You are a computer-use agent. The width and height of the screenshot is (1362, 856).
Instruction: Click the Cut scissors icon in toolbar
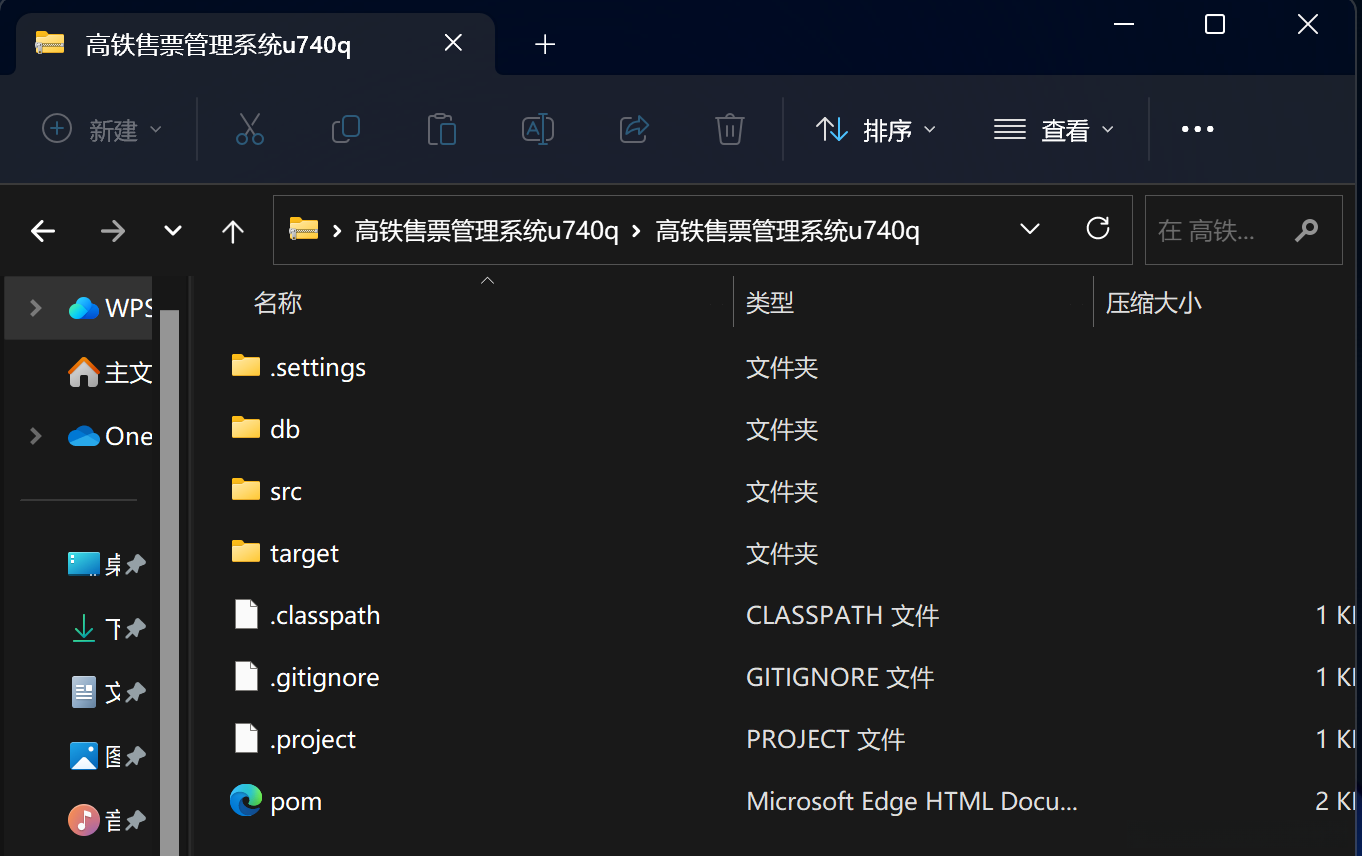tap(249, 129)
